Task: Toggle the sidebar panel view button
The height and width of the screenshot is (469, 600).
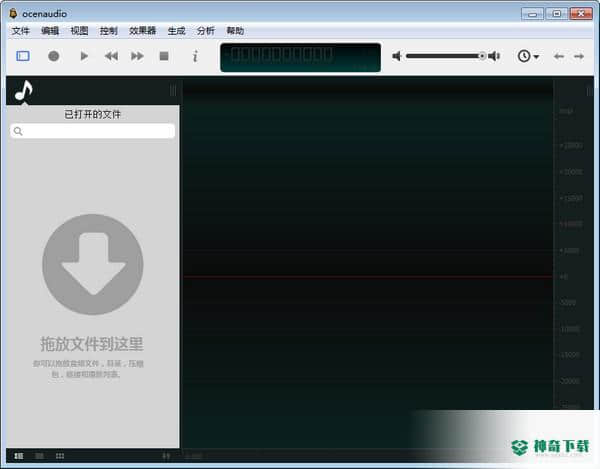Action: point(23,56)
